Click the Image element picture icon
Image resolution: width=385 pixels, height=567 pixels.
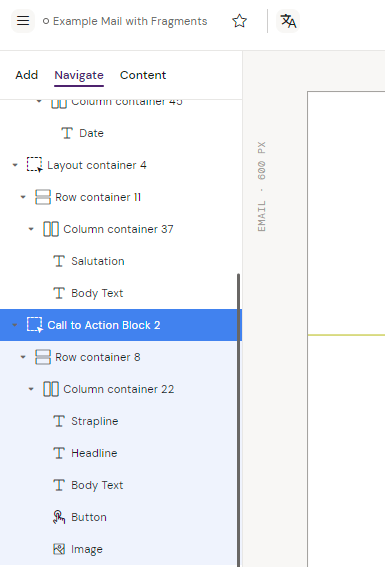point(59,549)
